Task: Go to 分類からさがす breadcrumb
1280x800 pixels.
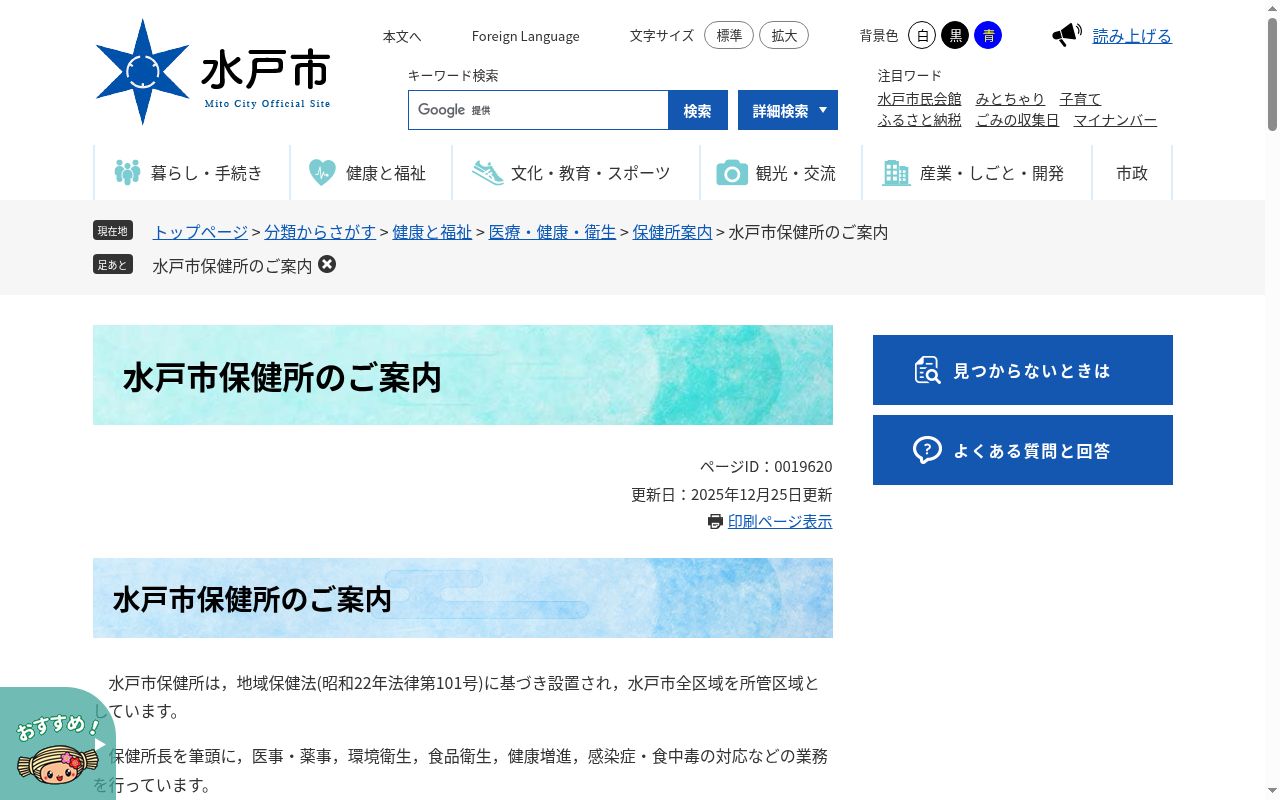Action: click(x=320, y=231)
